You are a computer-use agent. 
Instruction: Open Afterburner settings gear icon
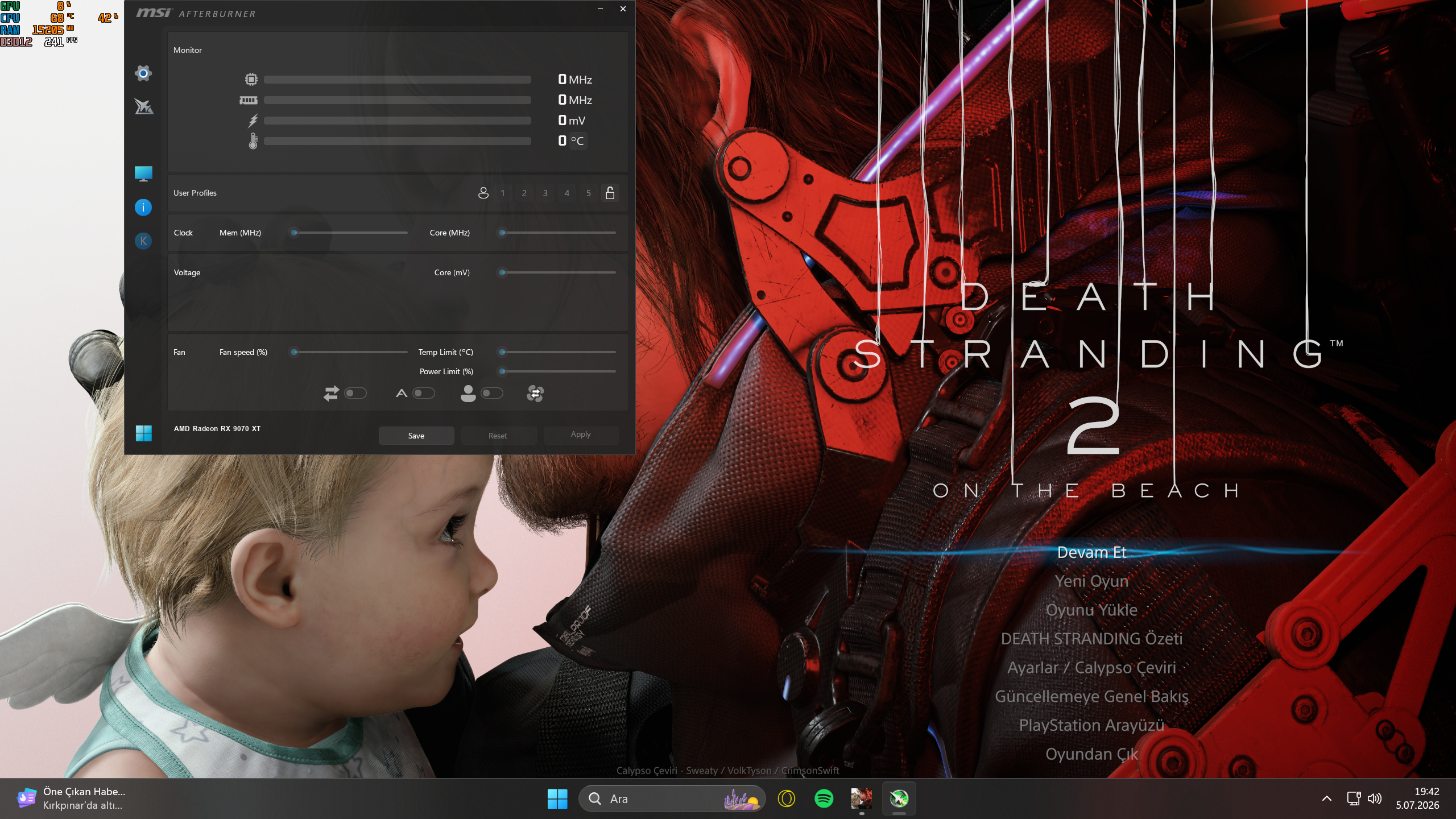143,73
